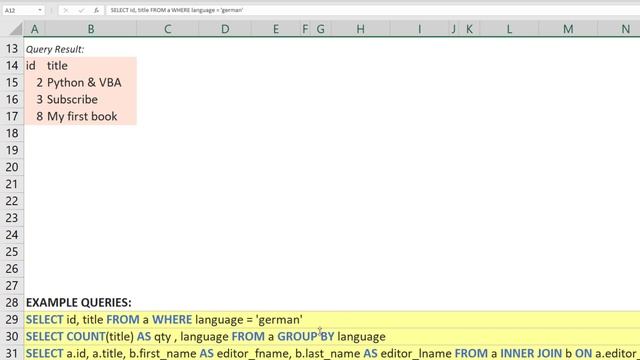Viewport: 640px width, 360px height.
Task: Select column B header
Action: 91,29
